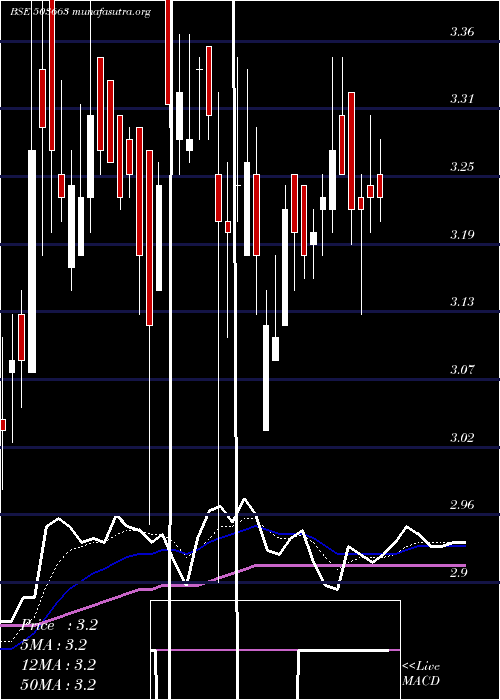This screenshot has height=700, width=500.
Task: Select the 2.9 price axis label
Action: (459, 573)
